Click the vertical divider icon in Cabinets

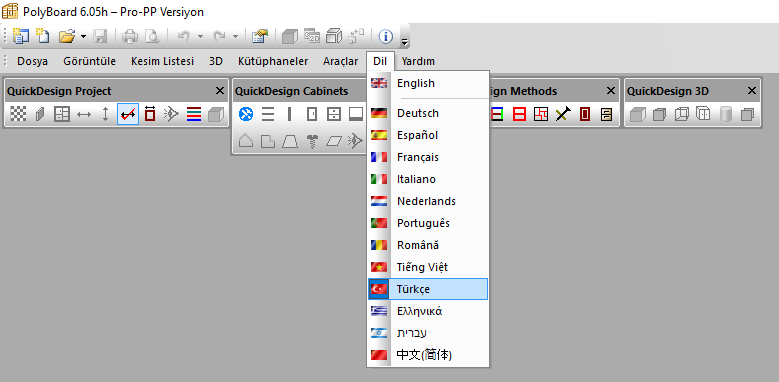coord(290,114)
